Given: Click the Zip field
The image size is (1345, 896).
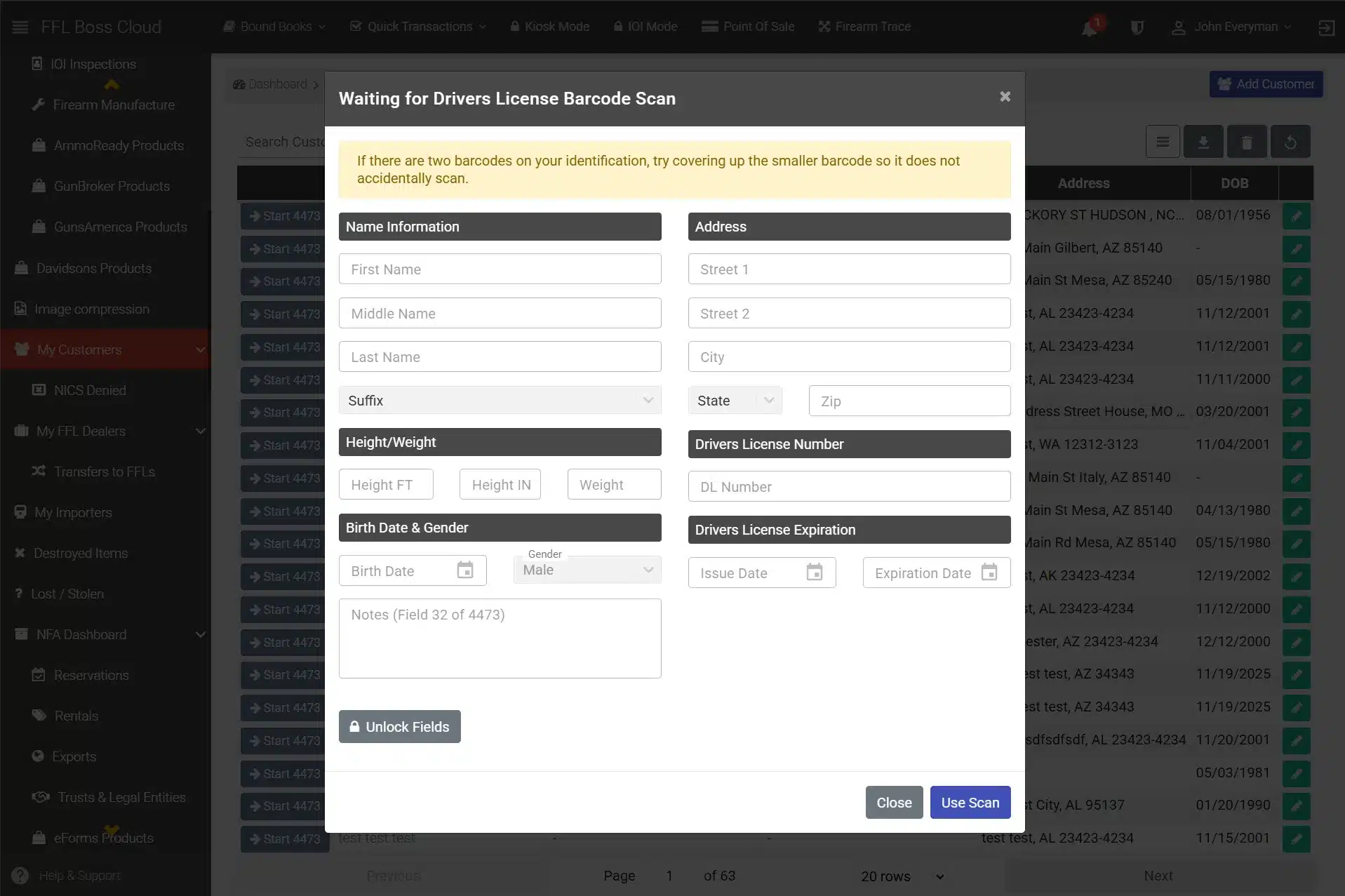Looking at the screenshot, I should pyautogui.click(x=909, y=401).
